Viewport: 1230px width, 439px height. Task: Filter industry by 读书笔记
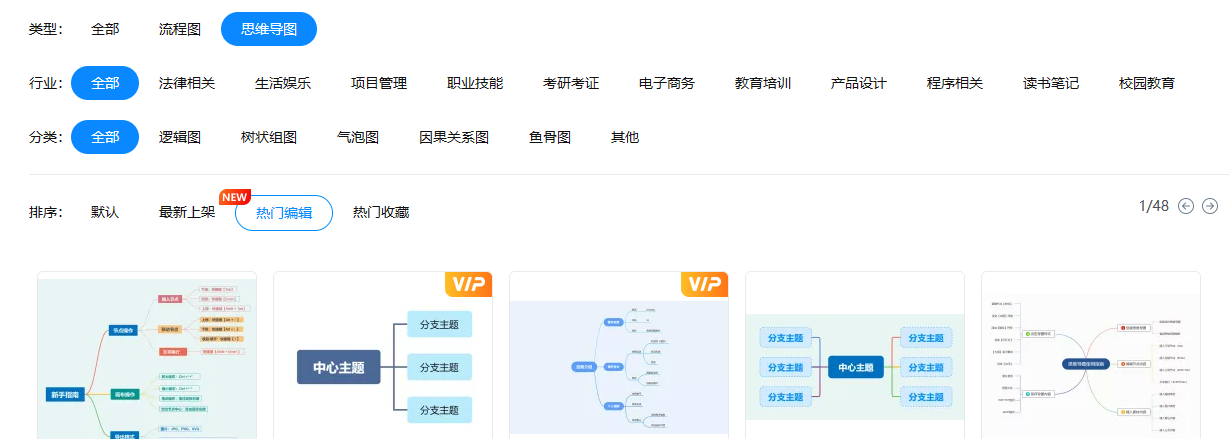pos(1051,83)
